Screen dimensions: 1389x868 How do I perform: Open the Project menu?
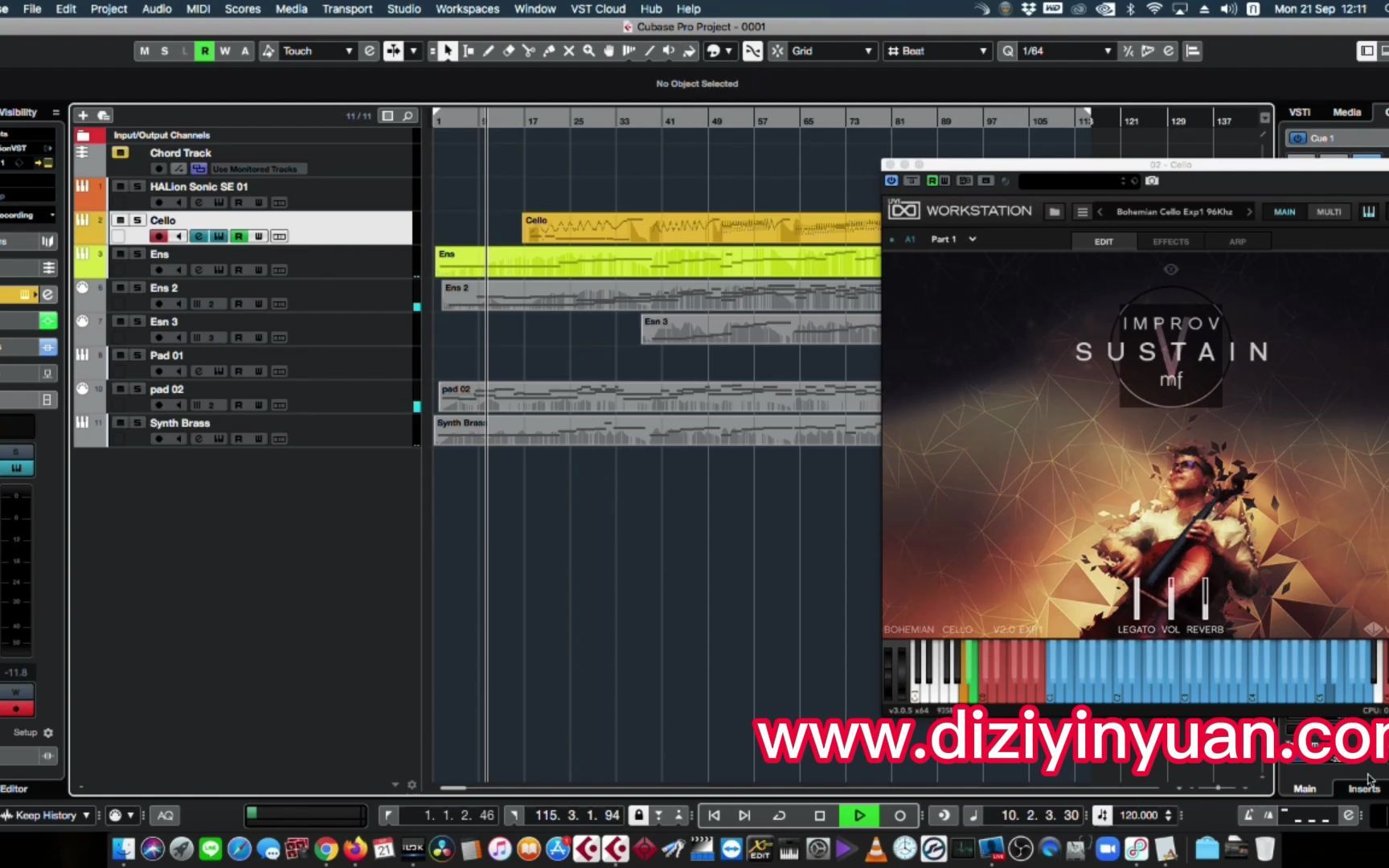coord(109,9)
